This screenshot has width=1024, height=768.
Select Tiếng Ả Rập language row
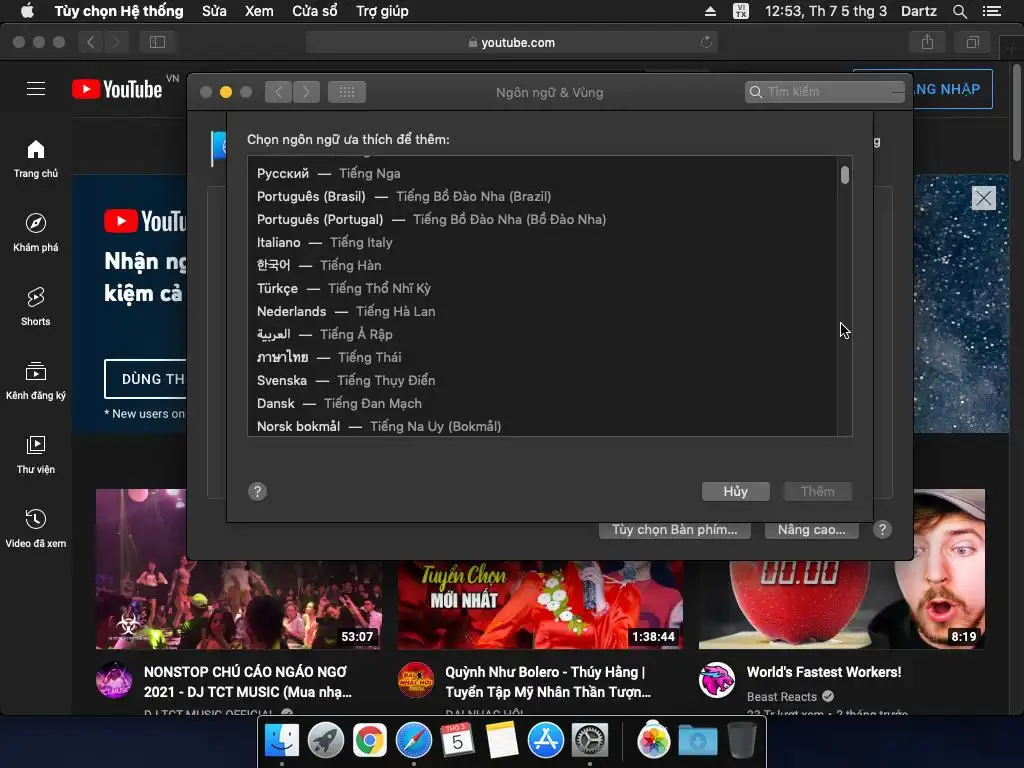click(x=542, y=334)
